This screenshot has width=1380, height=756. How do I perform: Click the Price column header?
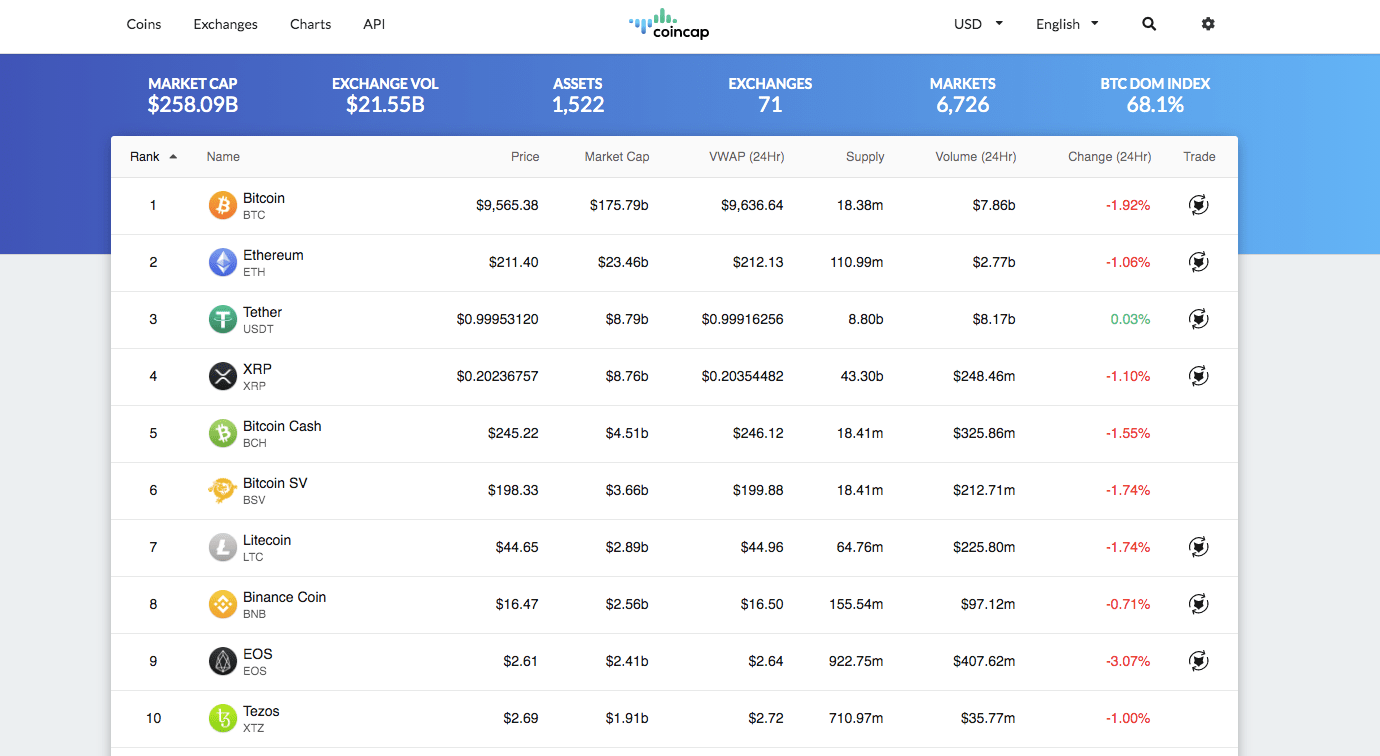(524, 156)
